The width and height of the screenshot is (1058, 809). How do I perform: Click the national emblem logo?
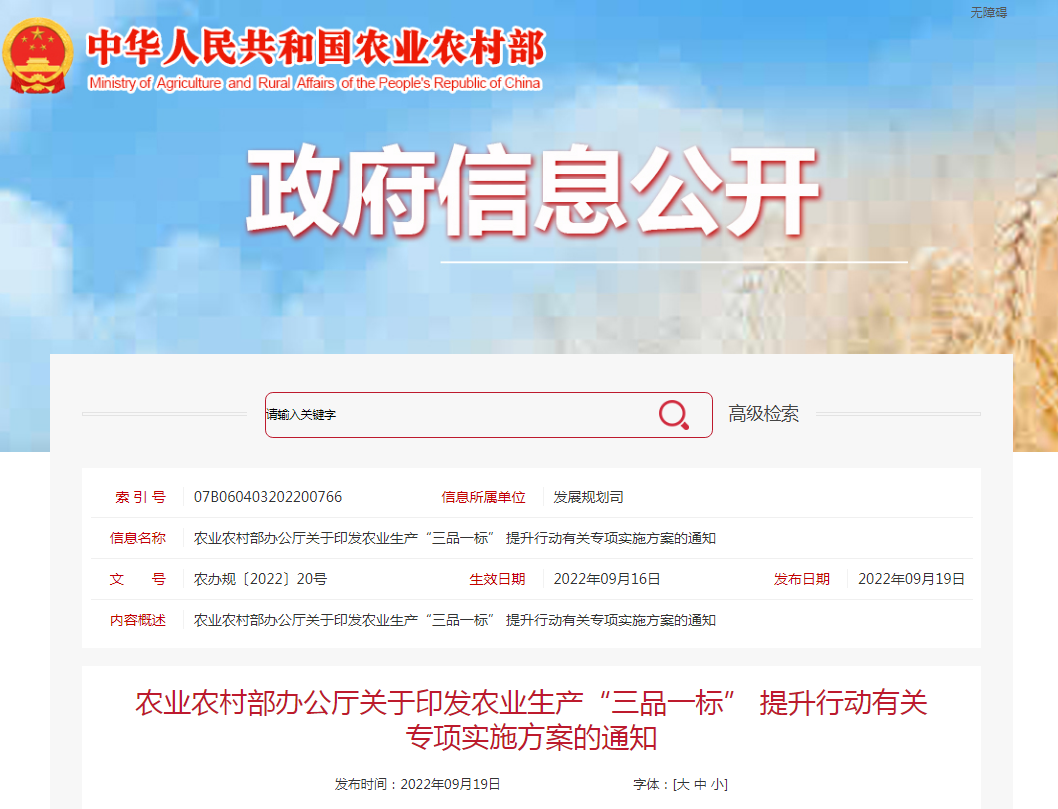coord(37,56)
